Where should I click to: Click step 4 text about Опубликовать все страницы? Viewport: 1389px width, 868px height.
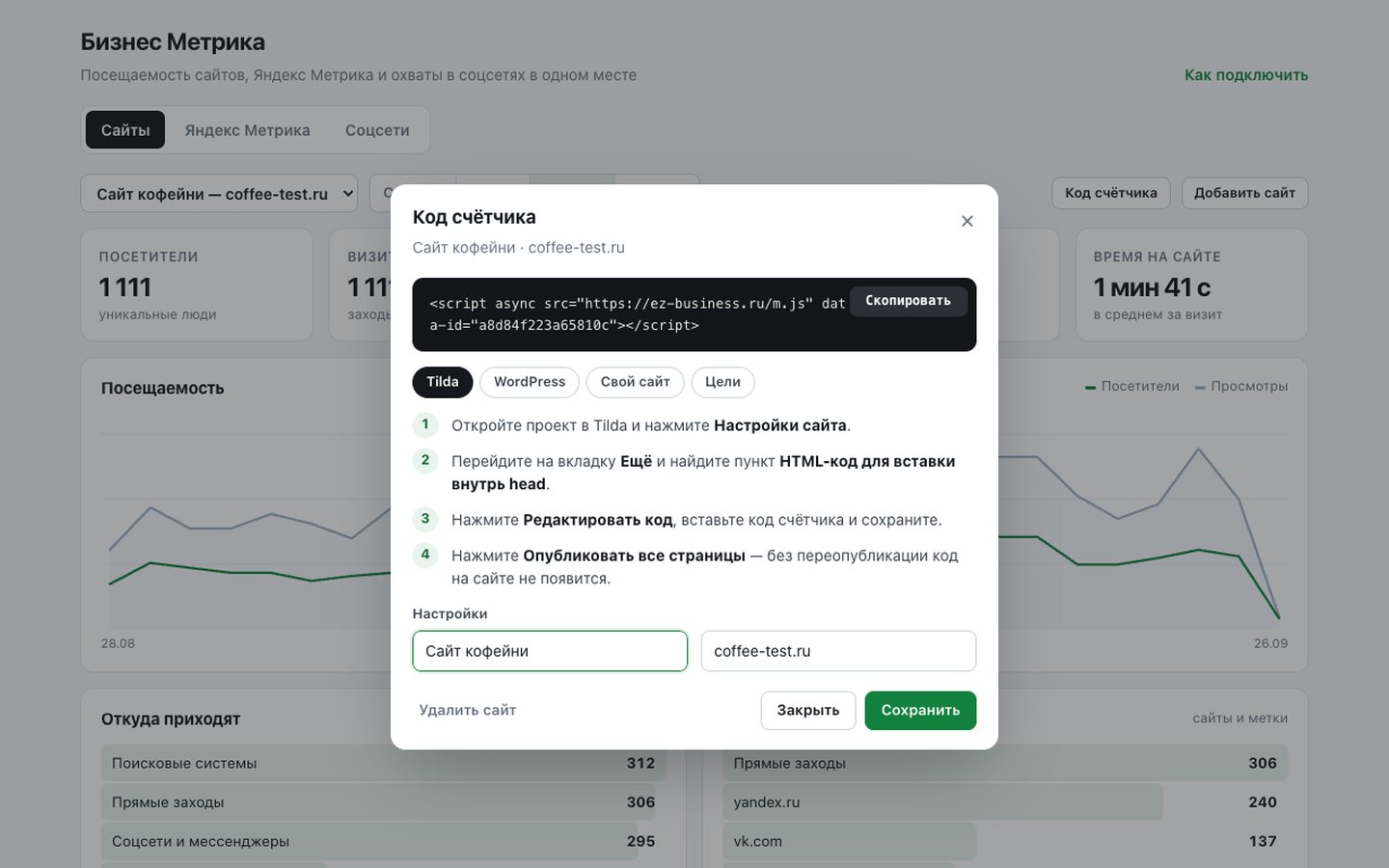point(705,567)
